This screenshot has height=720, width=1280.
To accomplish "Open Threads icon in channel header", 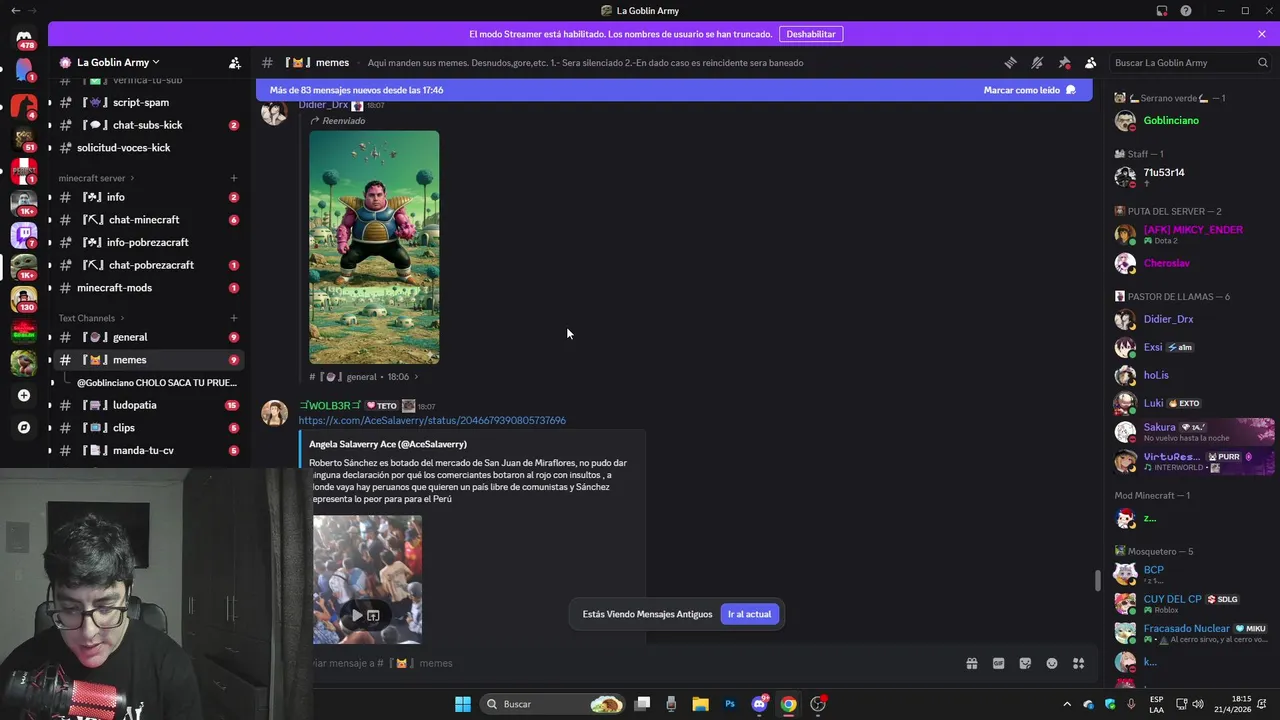I will [1010, 62].
